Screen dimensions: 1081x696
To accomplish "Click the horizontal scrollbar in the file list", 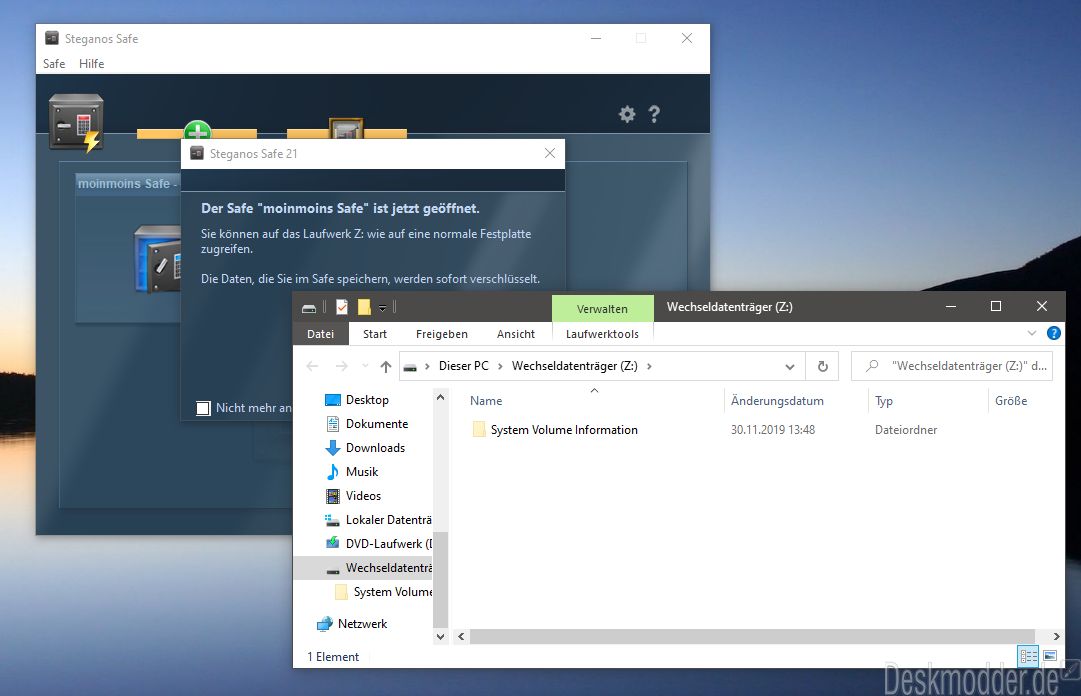I will pyautogui.click(x=751, y=637).
